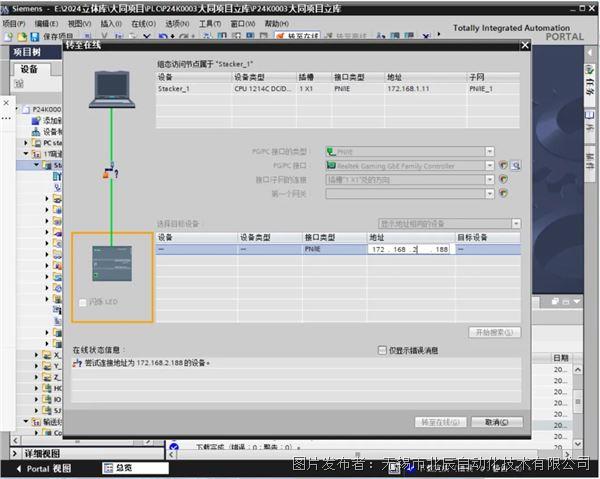Toggle the 仅显示错误消息 checkbox
The width and height of the screenshot is (600, 479).
382,350
